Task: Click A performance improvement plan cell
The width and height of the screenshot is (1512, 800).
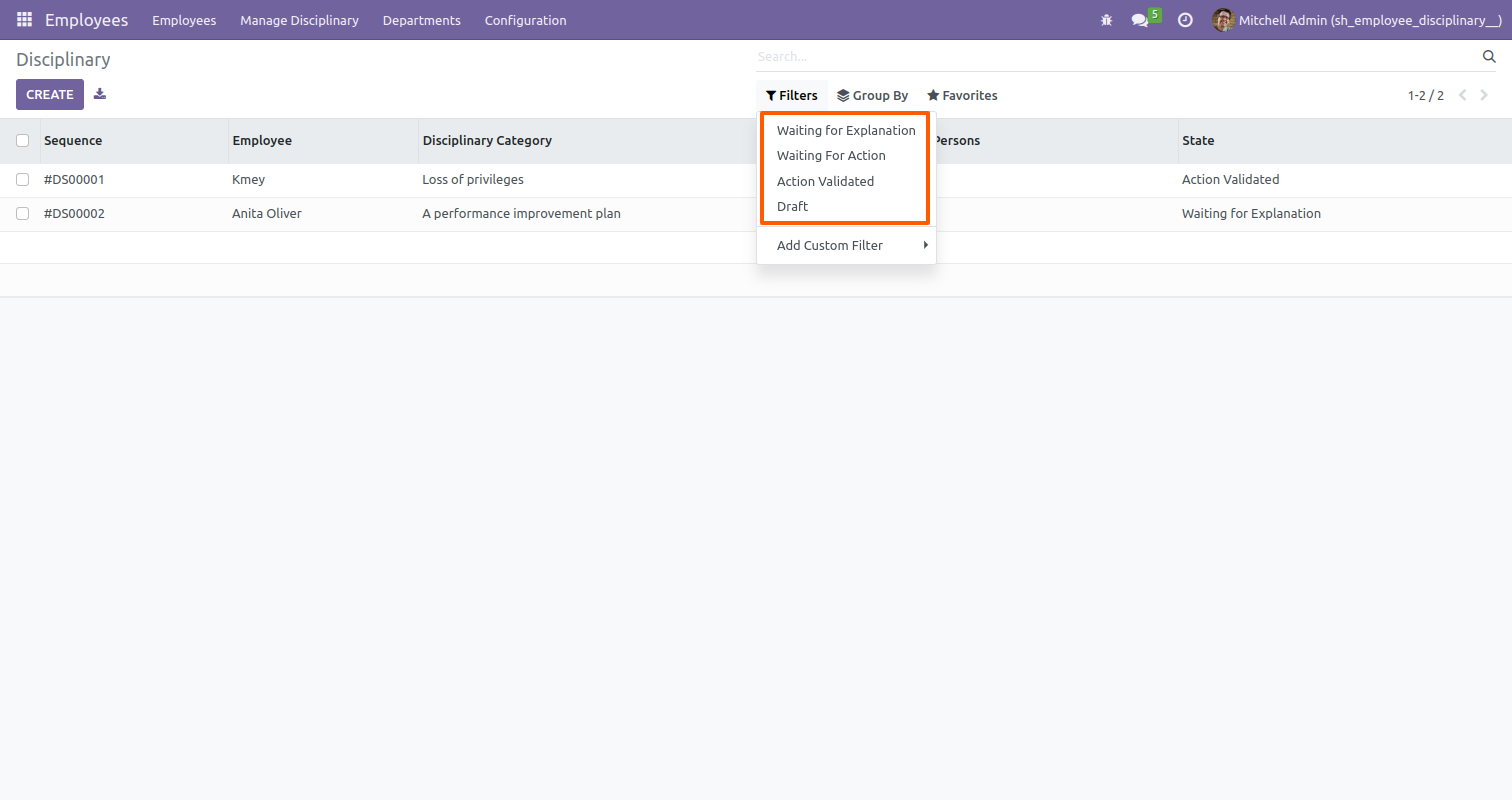Action: pyautogui.click(x=521, y=214)
